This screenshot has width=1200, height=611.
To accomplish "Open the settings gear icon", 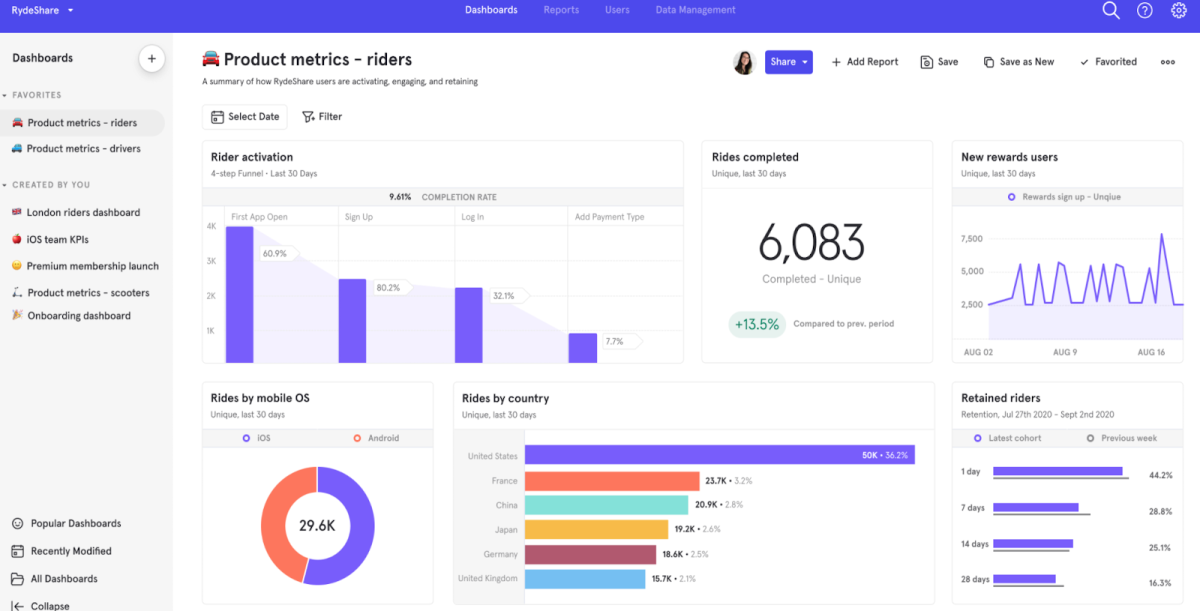I will click(1179, 10).
